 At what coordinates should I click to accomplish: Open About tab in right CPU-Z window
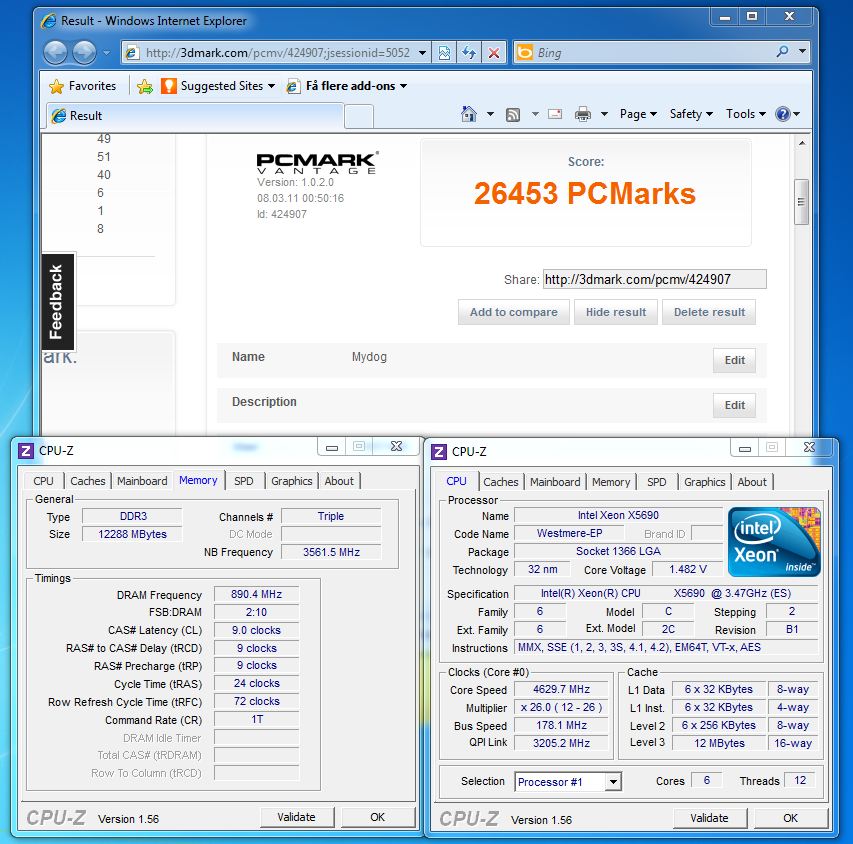pyautogui.click(x=752, y=482)
